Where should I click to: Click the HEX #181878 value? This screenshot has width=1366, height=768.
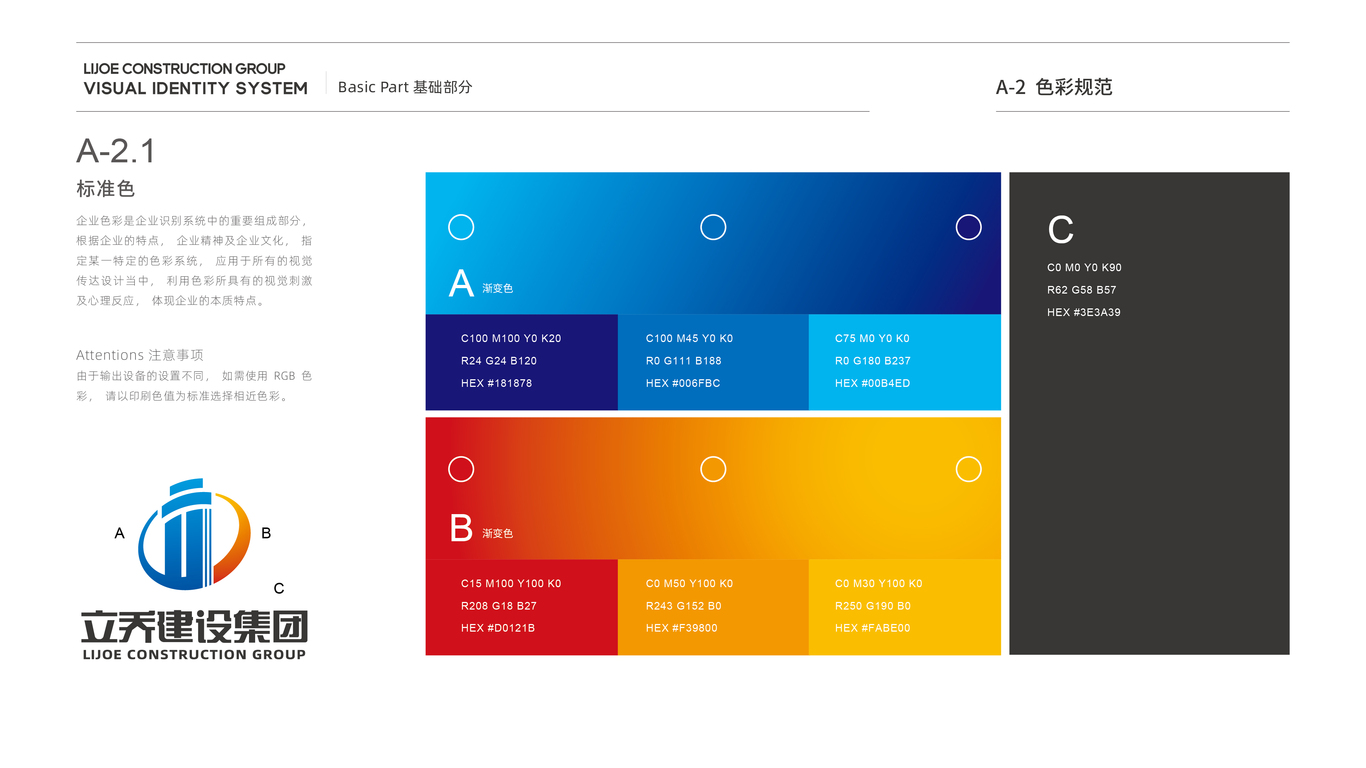pos(497,383)
